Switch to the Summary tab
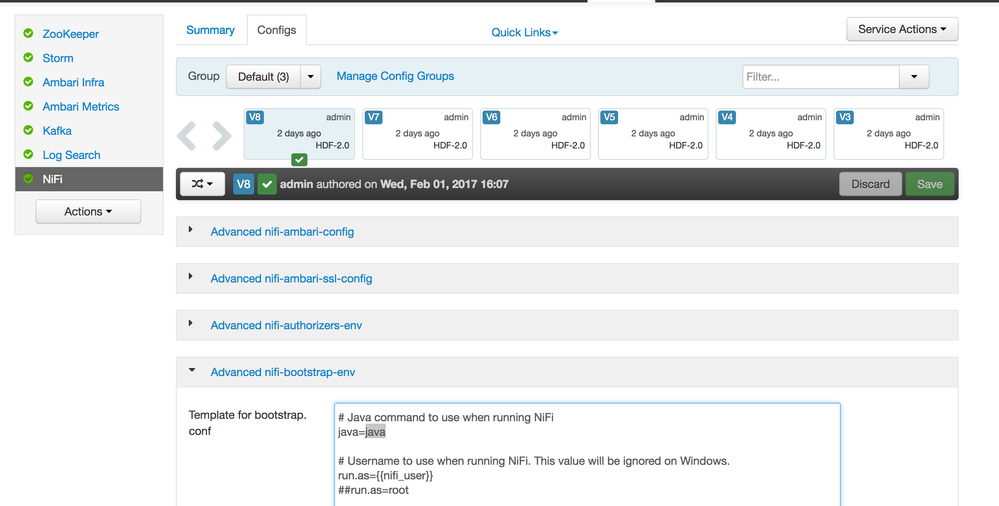Viewport: 999px width, 506px height. click(x=210, y=30)
